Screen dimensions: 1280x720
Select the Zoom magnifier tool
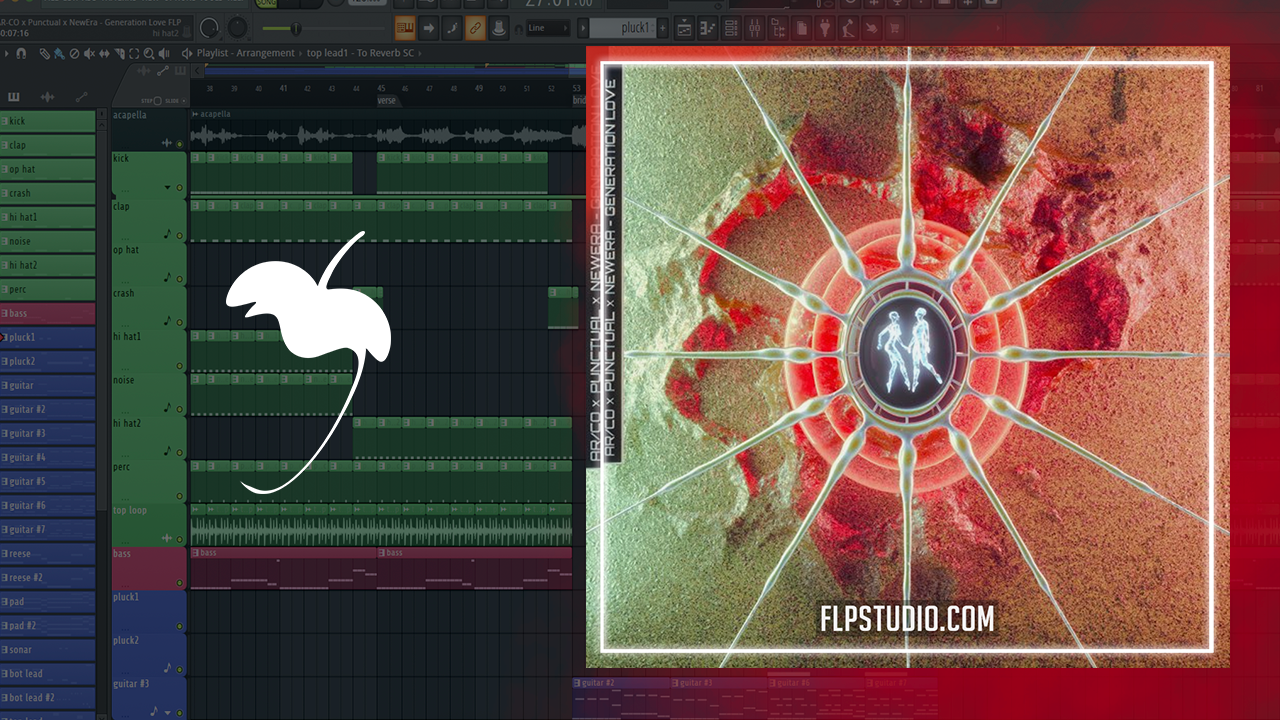click(149, 54)
